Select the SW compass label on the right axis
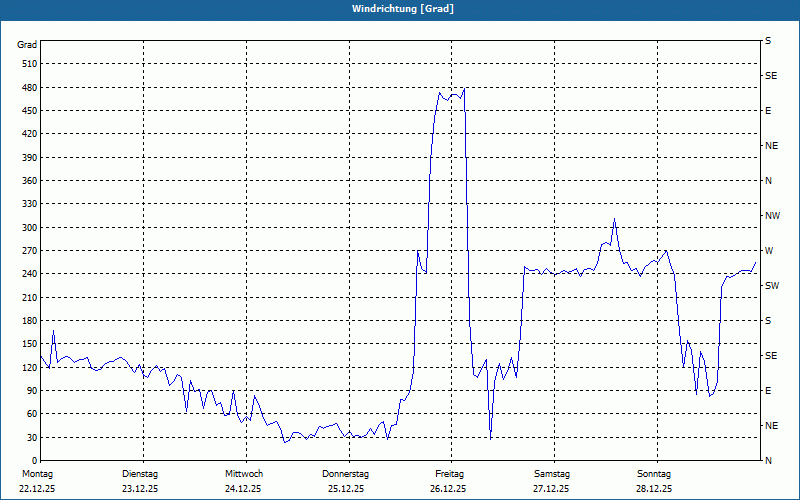 tap(772, 286)
